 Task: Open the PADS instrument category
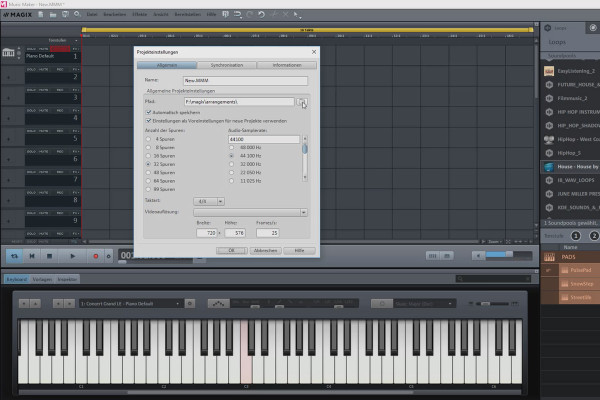click(570, 257)
